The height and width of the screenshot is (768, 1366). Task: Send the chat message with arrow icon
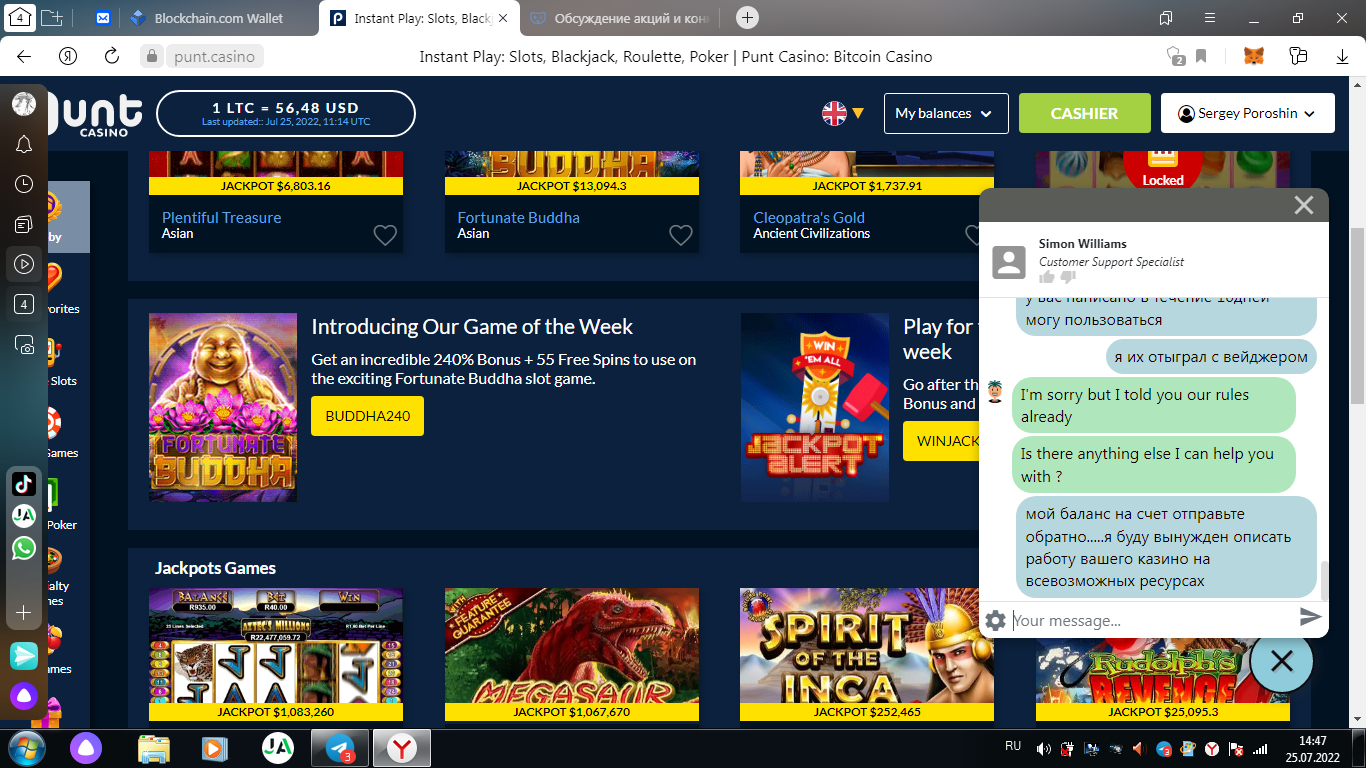point(1310,617)
